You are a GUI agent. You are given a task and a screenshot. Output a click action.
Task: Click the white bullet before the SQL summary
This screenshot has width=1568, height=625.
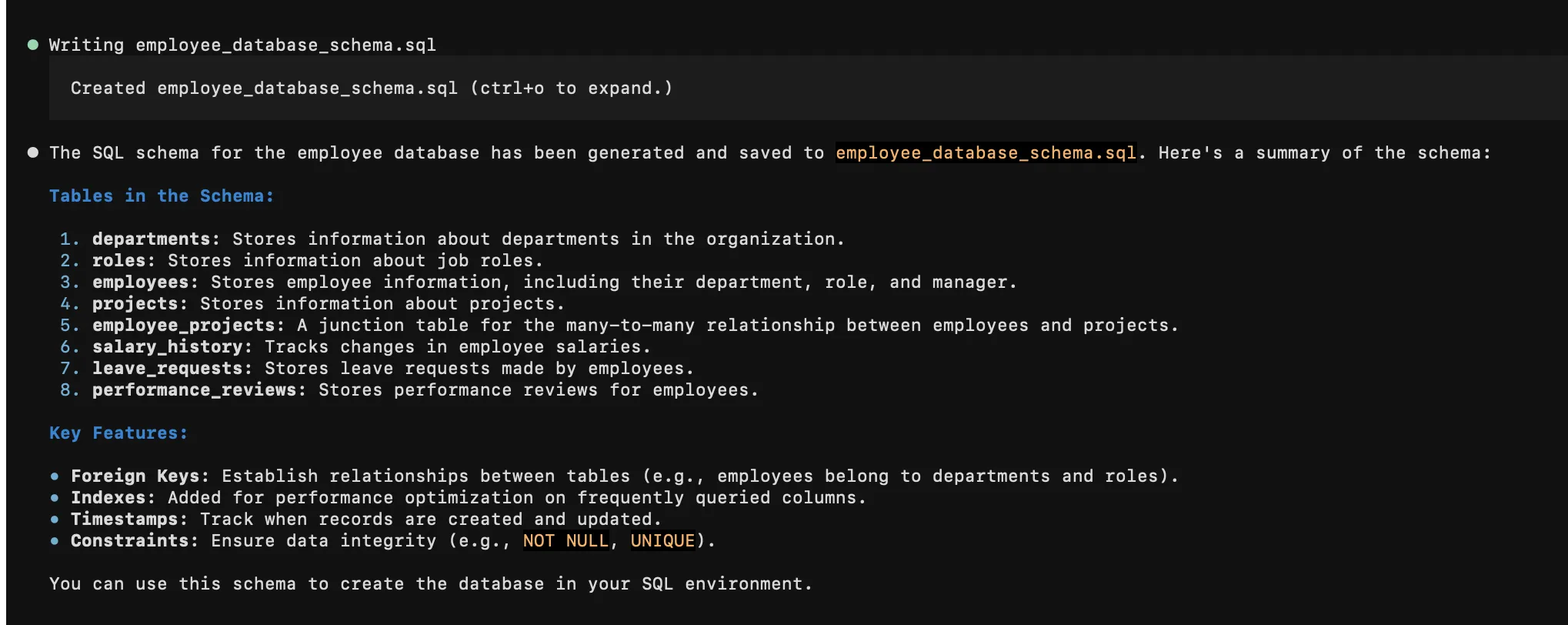[x=33, y=152]
